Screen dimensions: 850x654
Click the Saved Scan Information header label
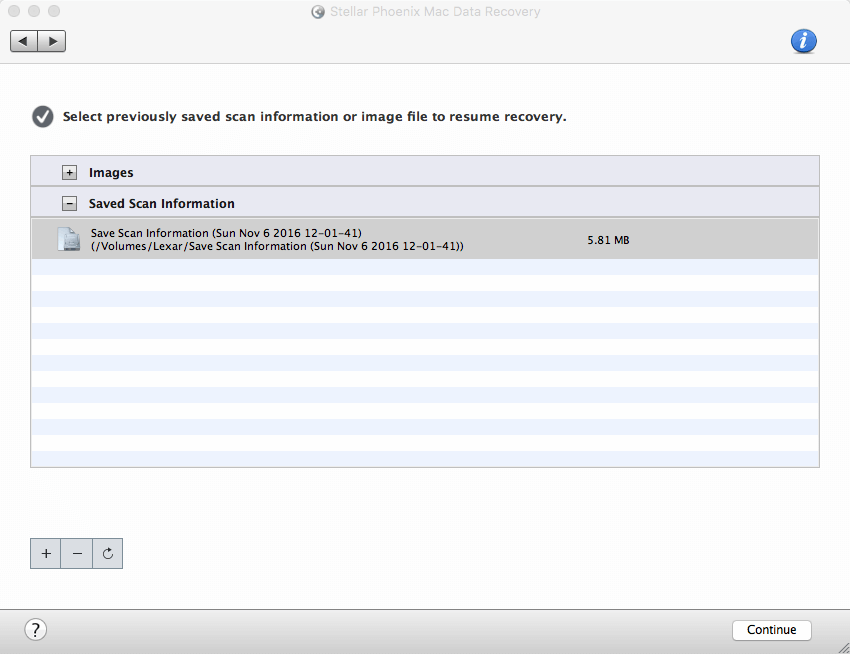click(162, 203)
